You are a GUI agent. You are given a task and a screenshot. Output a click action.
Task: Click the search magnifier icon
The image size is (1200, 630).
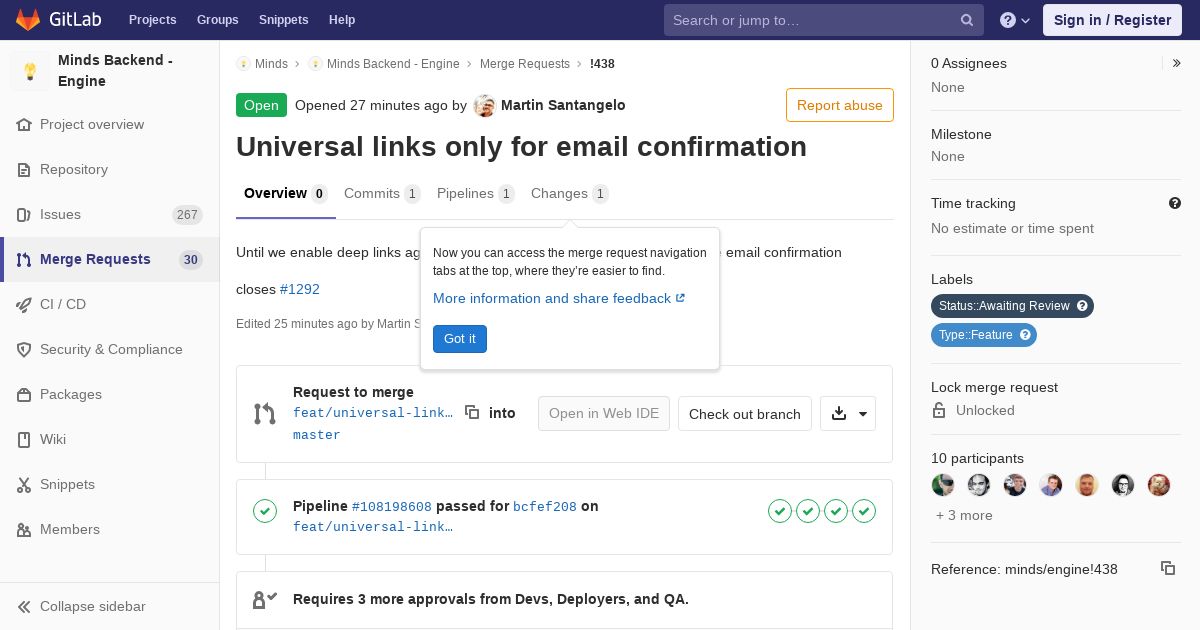pos(967,20)
